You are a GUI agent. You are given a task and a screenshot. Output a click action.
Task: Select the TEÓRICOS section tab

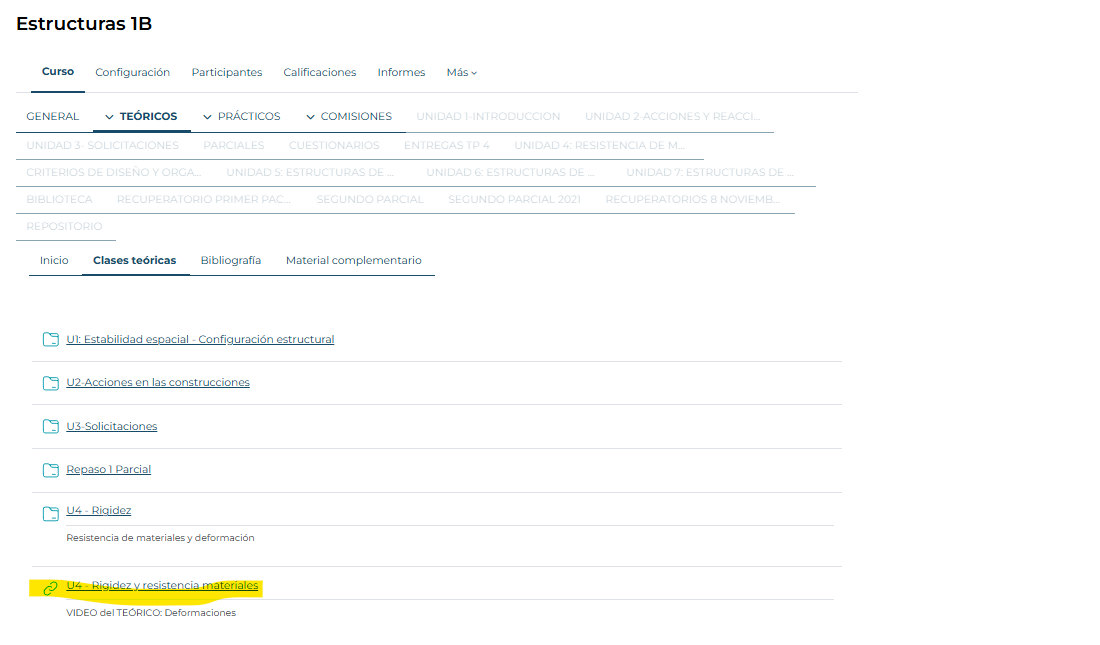coord(148,117)
